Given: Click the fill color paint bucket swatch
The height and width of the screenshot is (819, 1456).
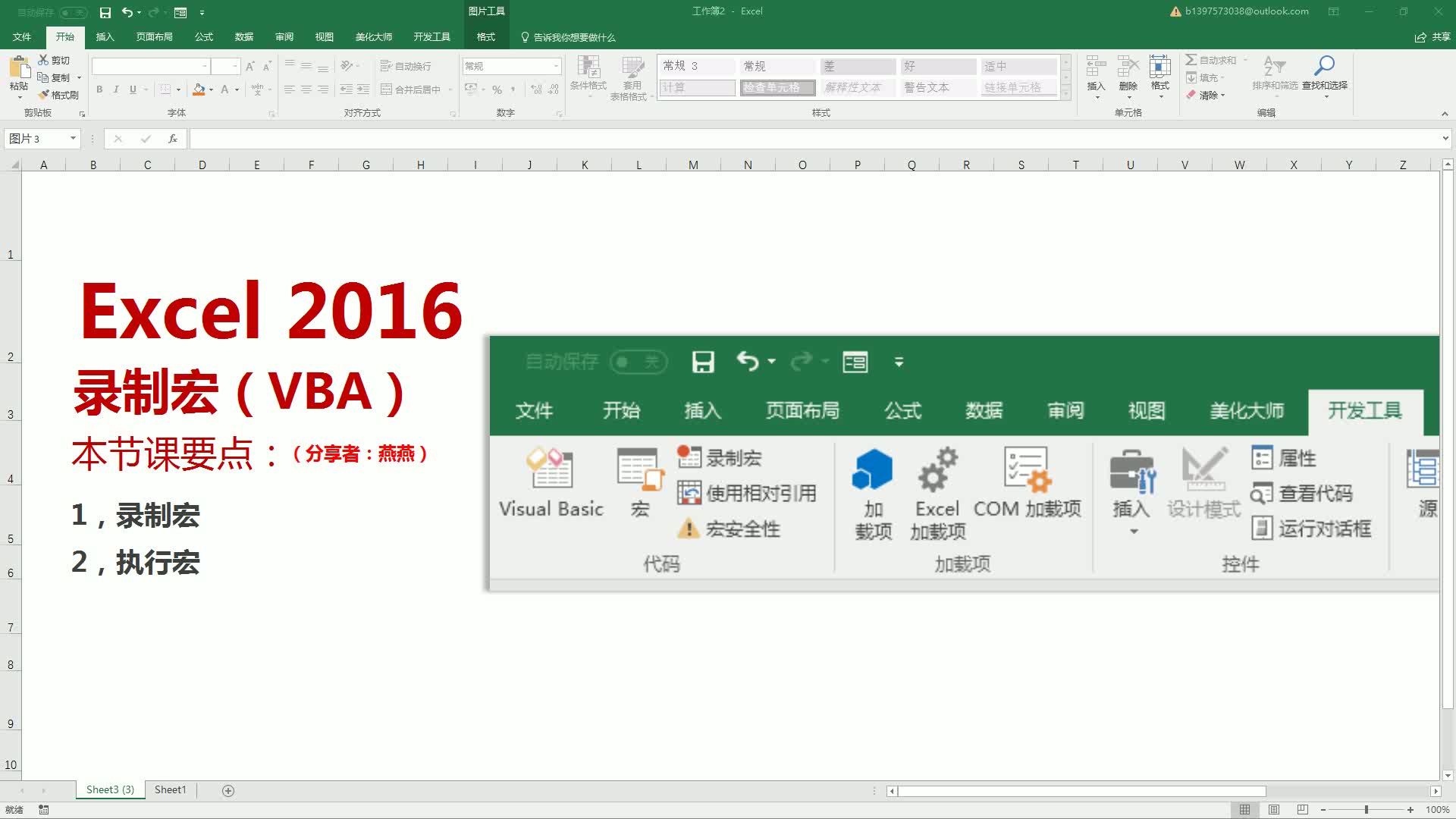Looking at the screenshot, I should coord(199,89).
